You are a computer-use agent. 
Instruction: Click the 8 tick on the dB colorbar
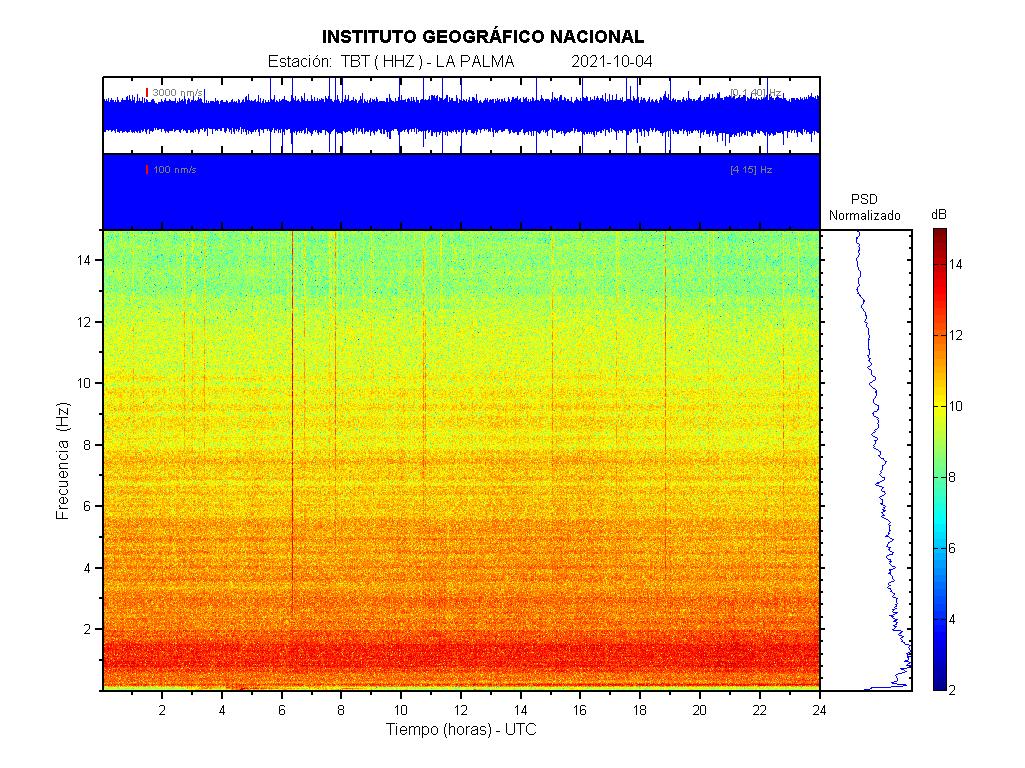[952, 477]
